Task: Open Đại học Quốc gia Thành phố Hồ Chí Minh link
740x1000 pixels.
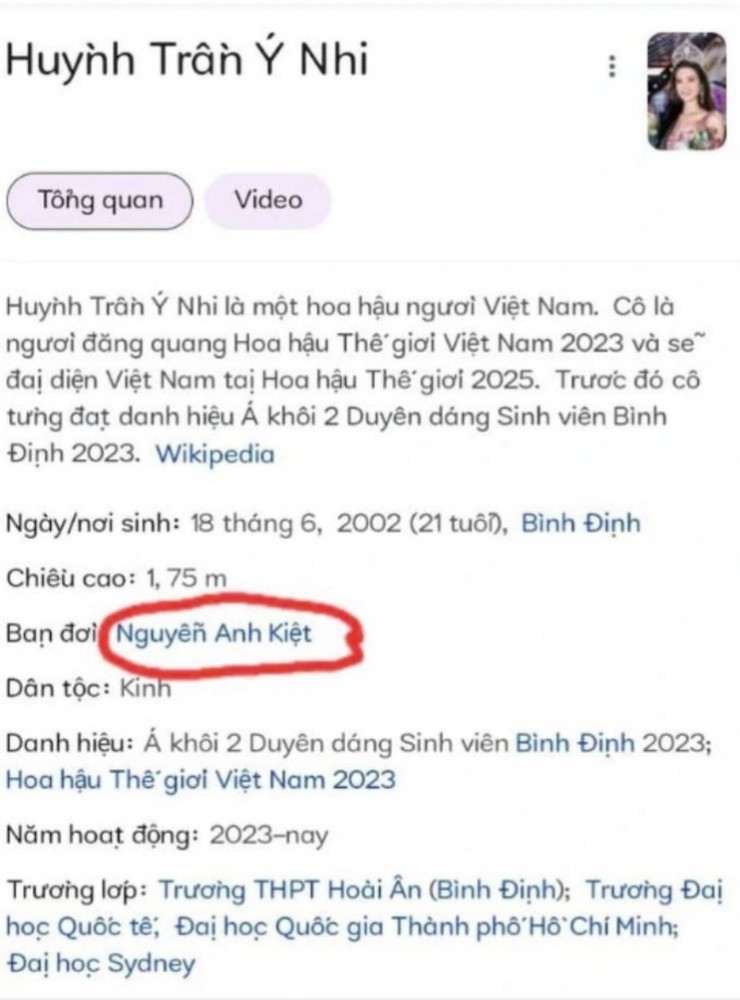Action: point(426,926)
